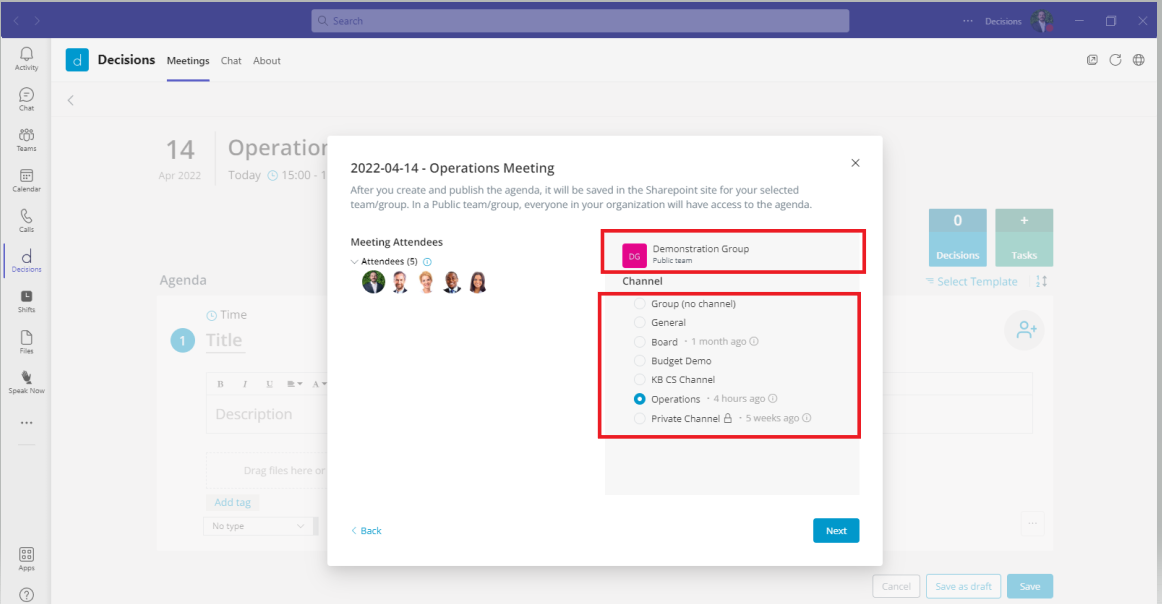Switch to the Chat tab
Viewport: 1162px width, 604px height.
pos(231,61)
